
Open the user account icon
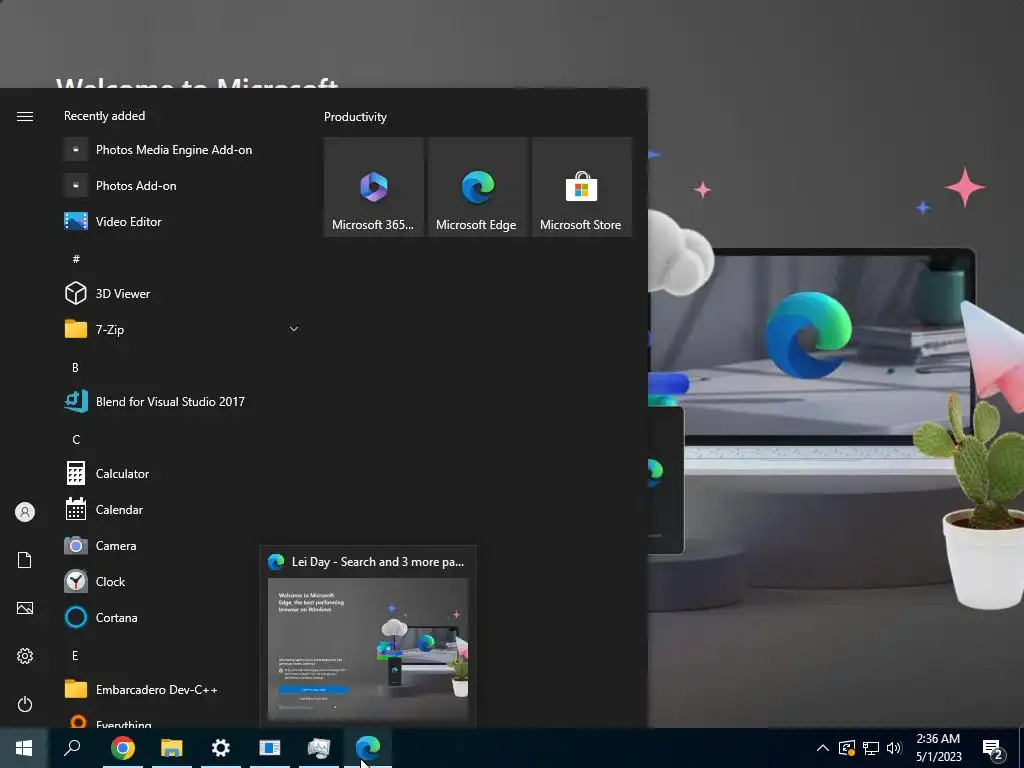pyautogui.click(x=25, y=512)
